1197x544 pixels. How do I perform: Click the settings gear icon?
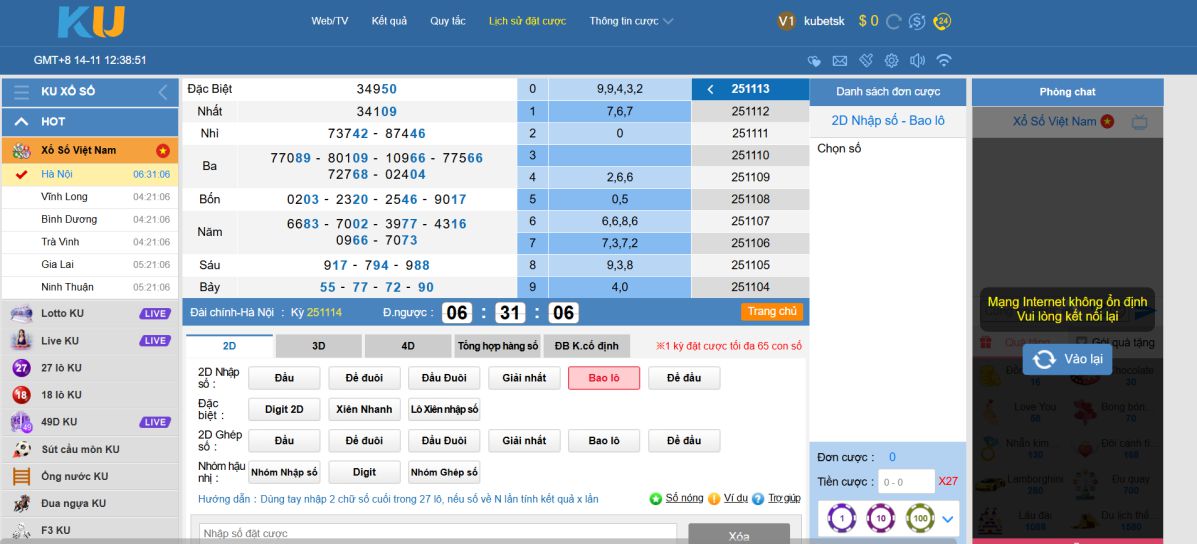[892, 61]
